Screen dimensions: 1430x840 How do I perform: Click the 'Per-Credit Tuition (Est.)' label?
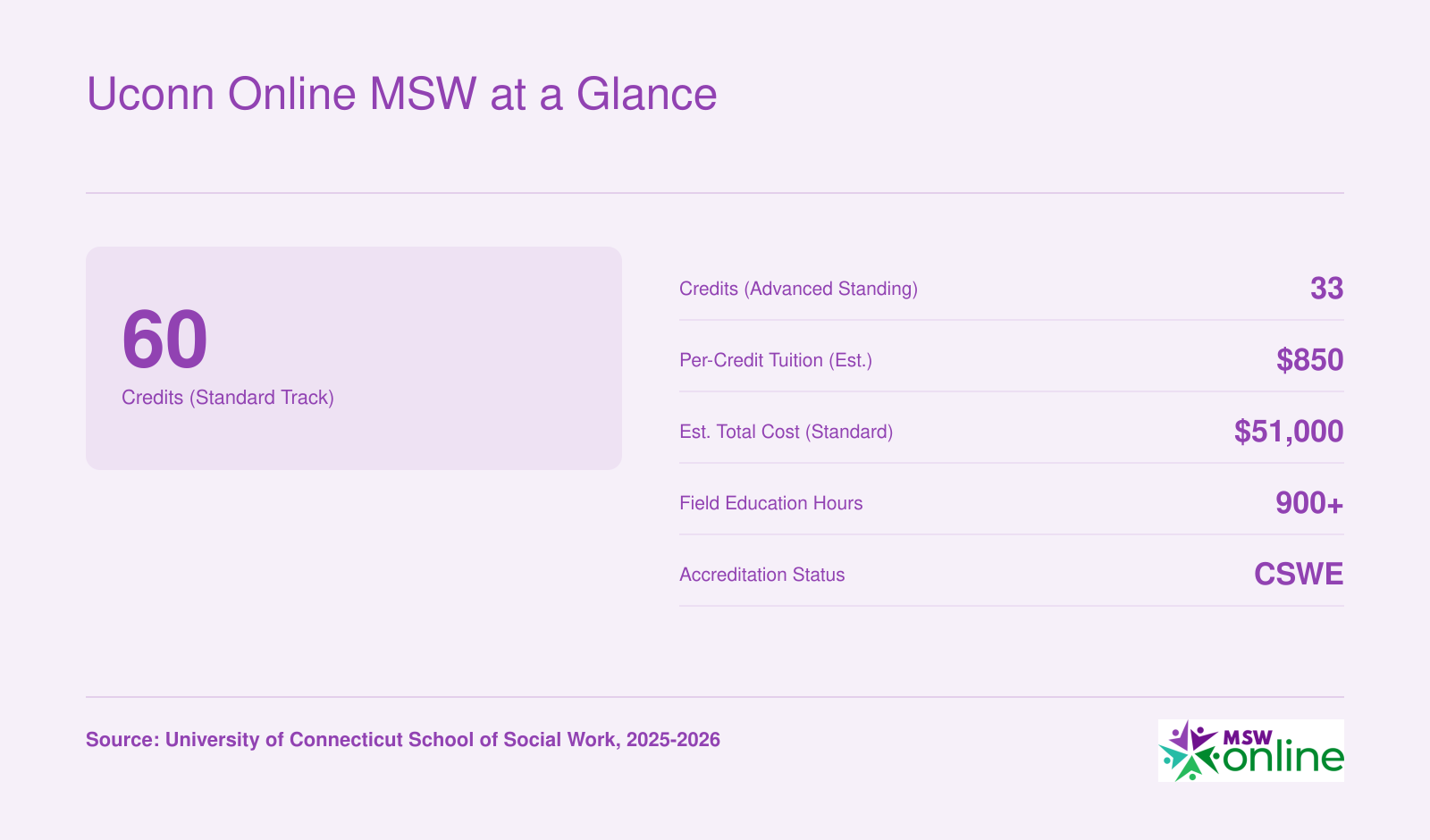[775, 360]
